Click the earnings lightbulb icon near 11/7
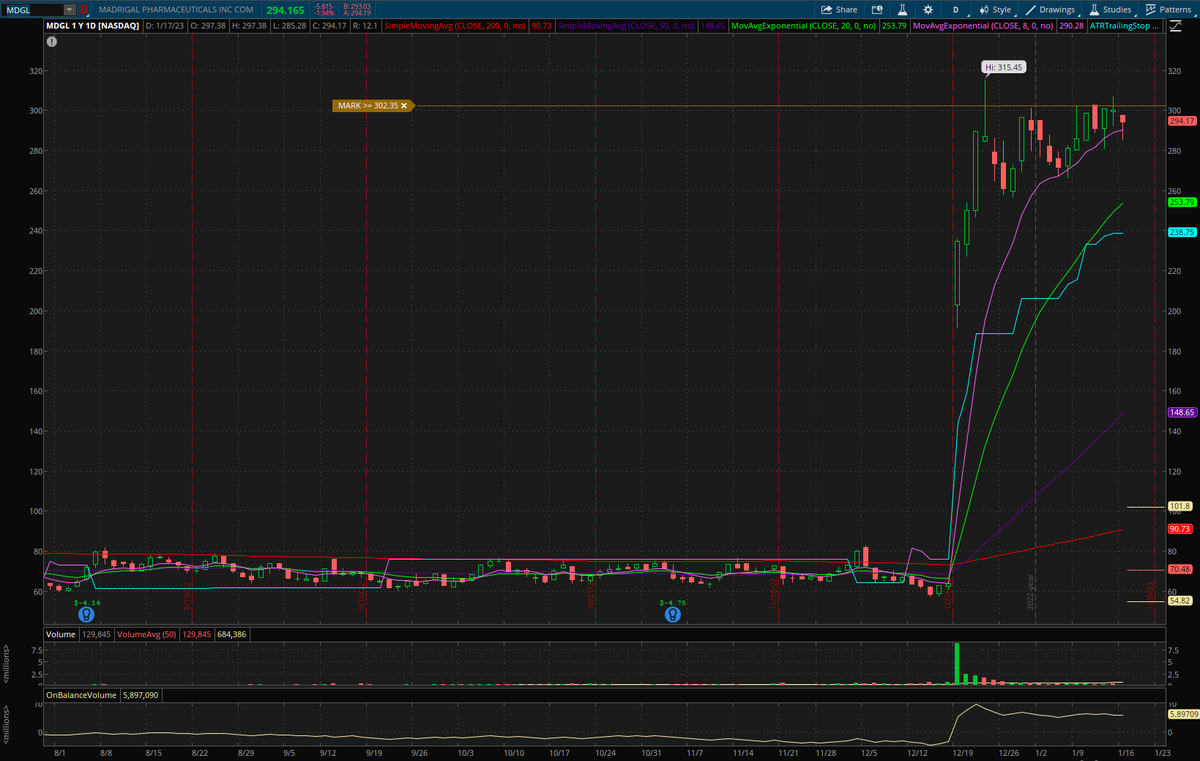Screen dimensions: 1200x761 point(673,615)
